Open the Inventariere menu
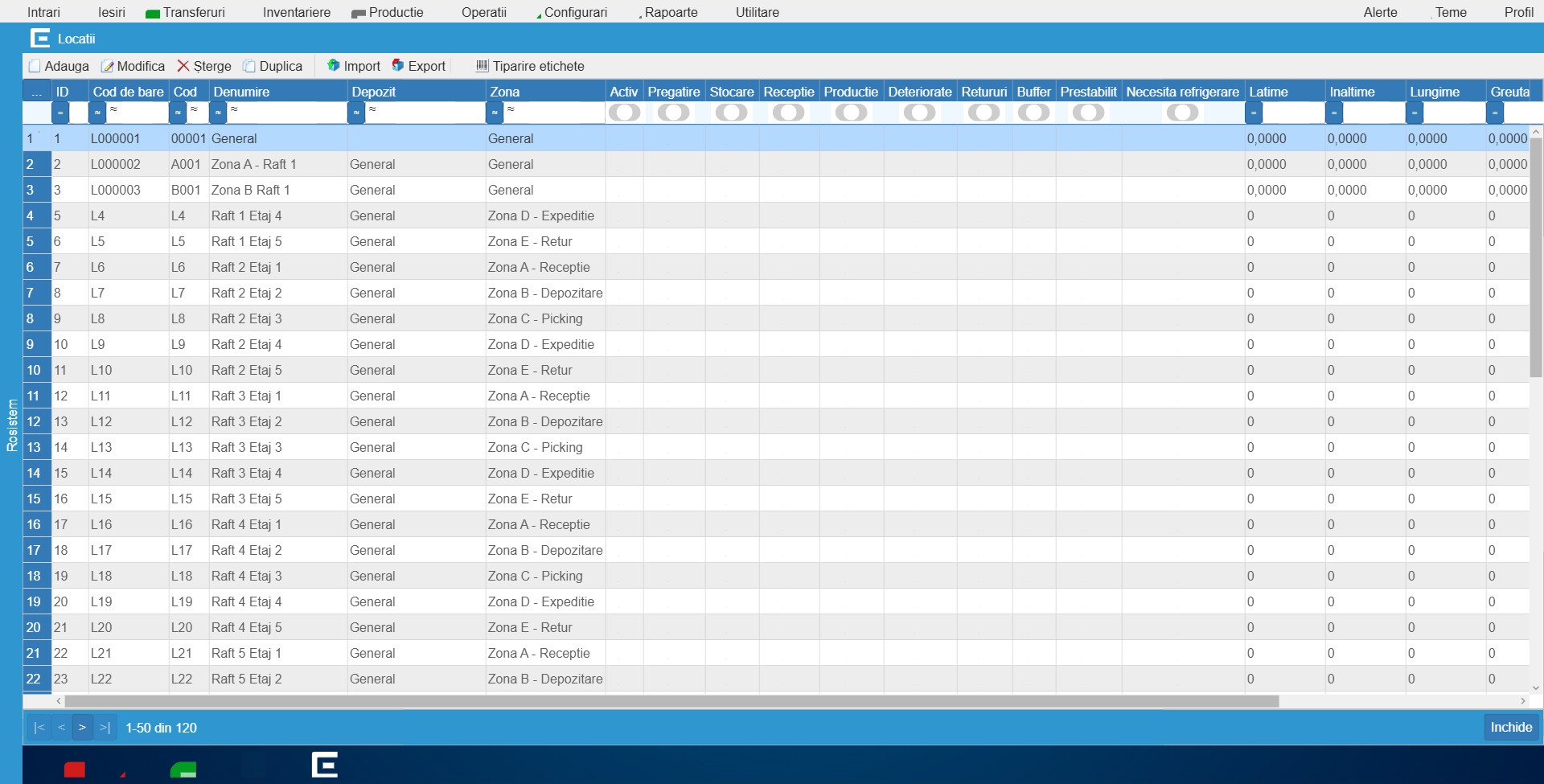This screenshot has height=784, width=1544. click(x=297, y=12)
